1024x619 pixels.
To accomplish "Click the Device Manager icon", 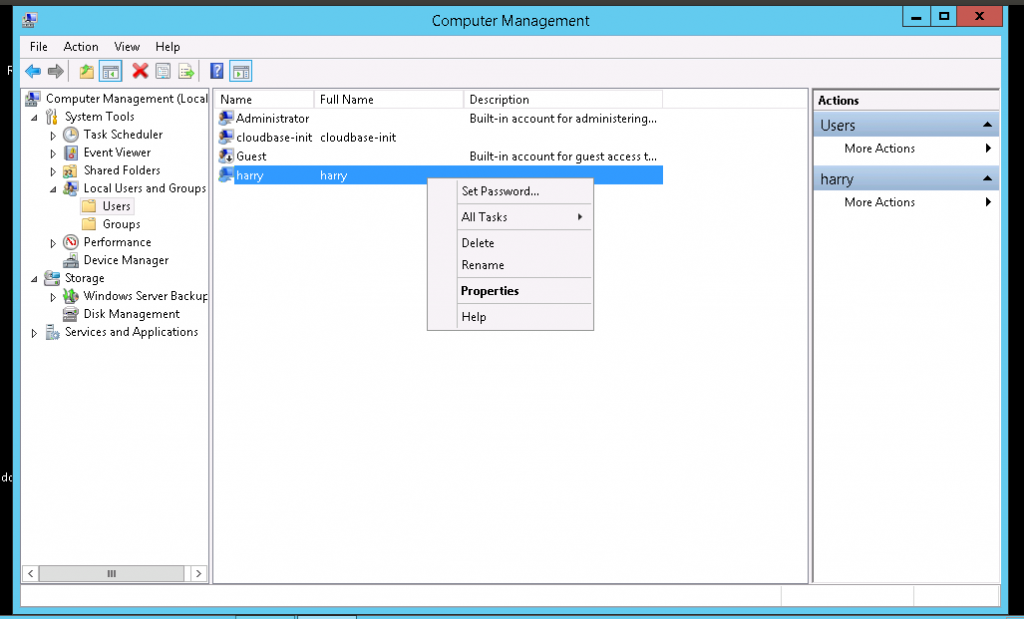I will tap(71, 261).
